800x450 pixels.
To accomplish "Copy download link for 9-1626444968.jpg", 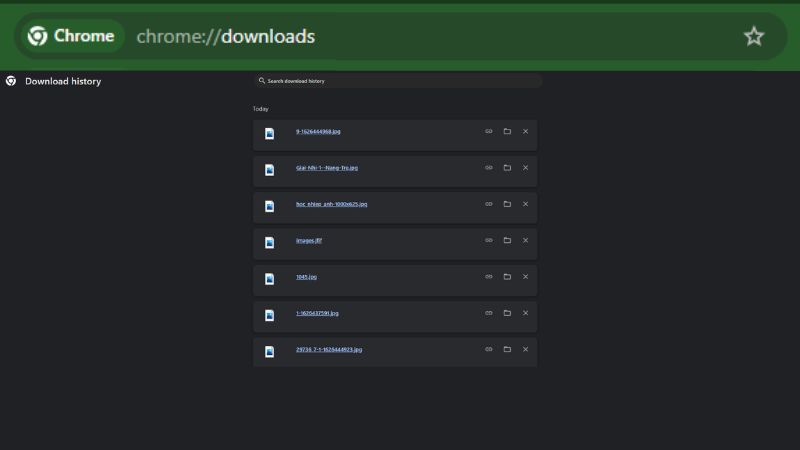I will click(489, 131).
